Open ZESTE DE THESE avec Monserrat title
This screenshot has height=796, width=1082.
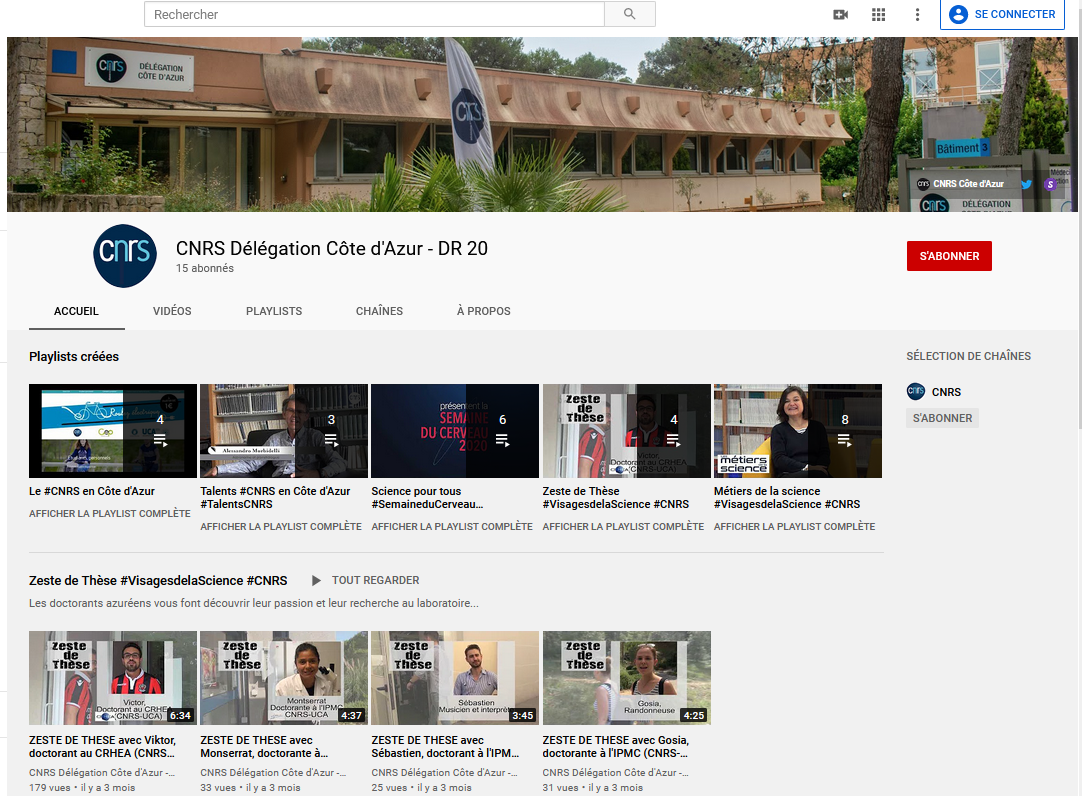[x=264, y=746]
